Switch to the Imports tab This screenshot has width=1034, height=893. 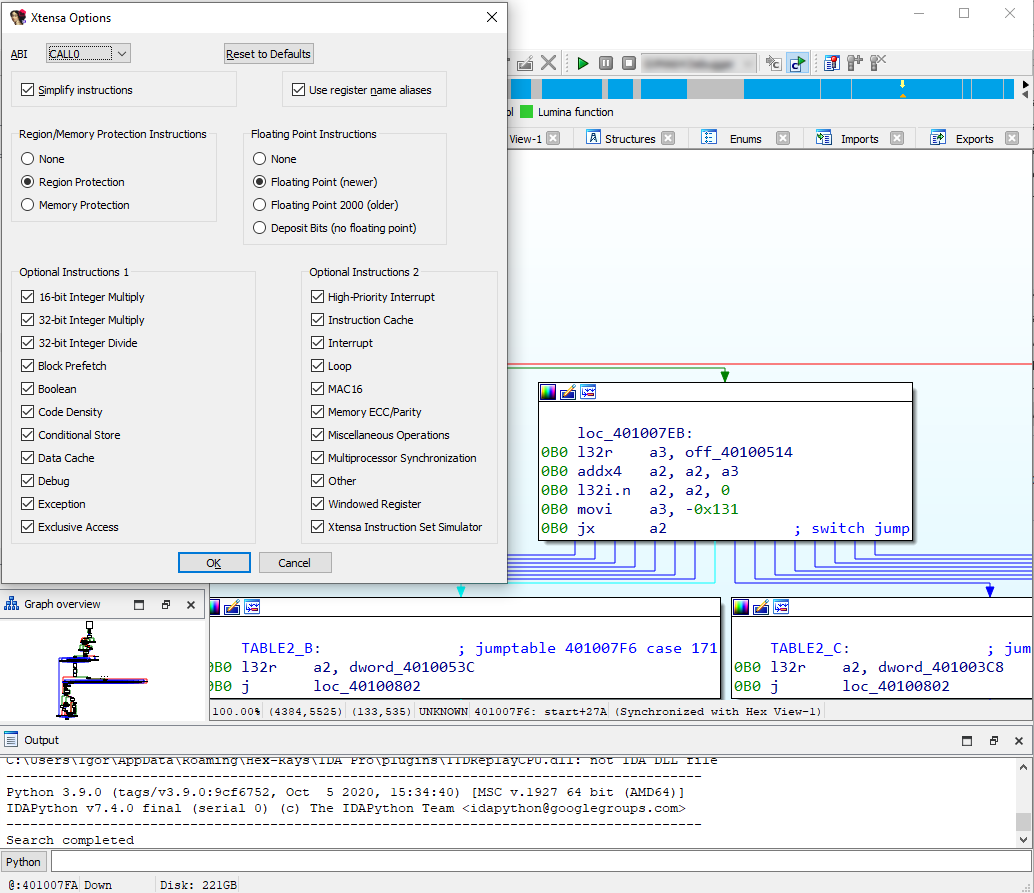[x=858, y=139]
